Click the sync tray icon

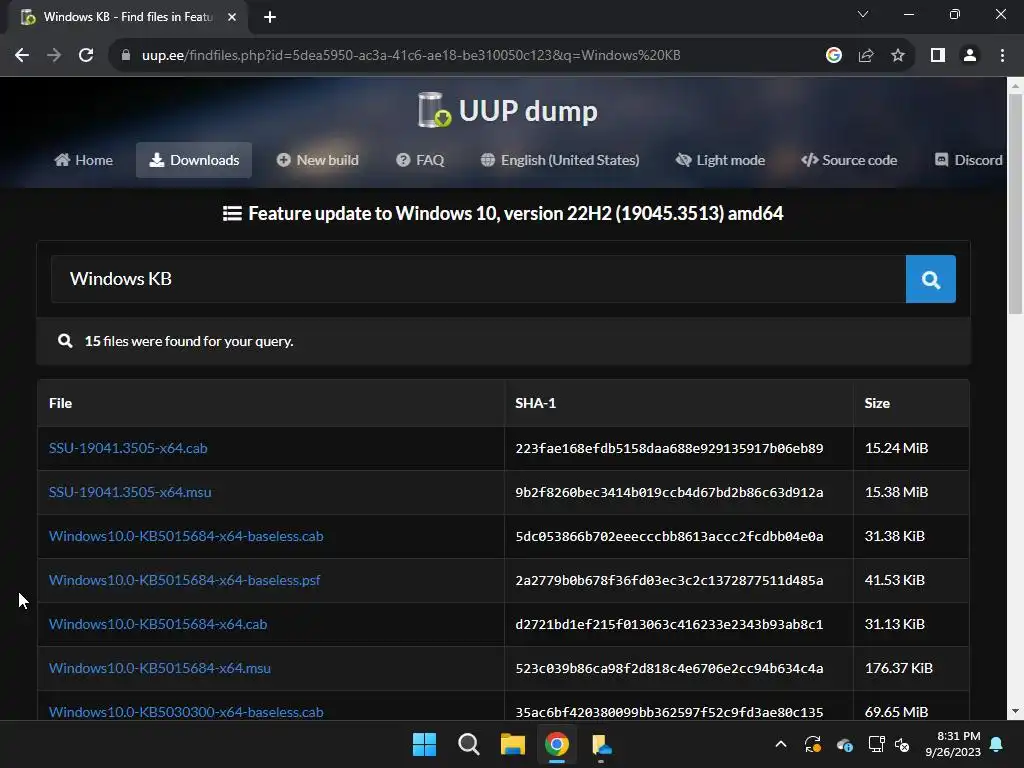coord(812,744)
